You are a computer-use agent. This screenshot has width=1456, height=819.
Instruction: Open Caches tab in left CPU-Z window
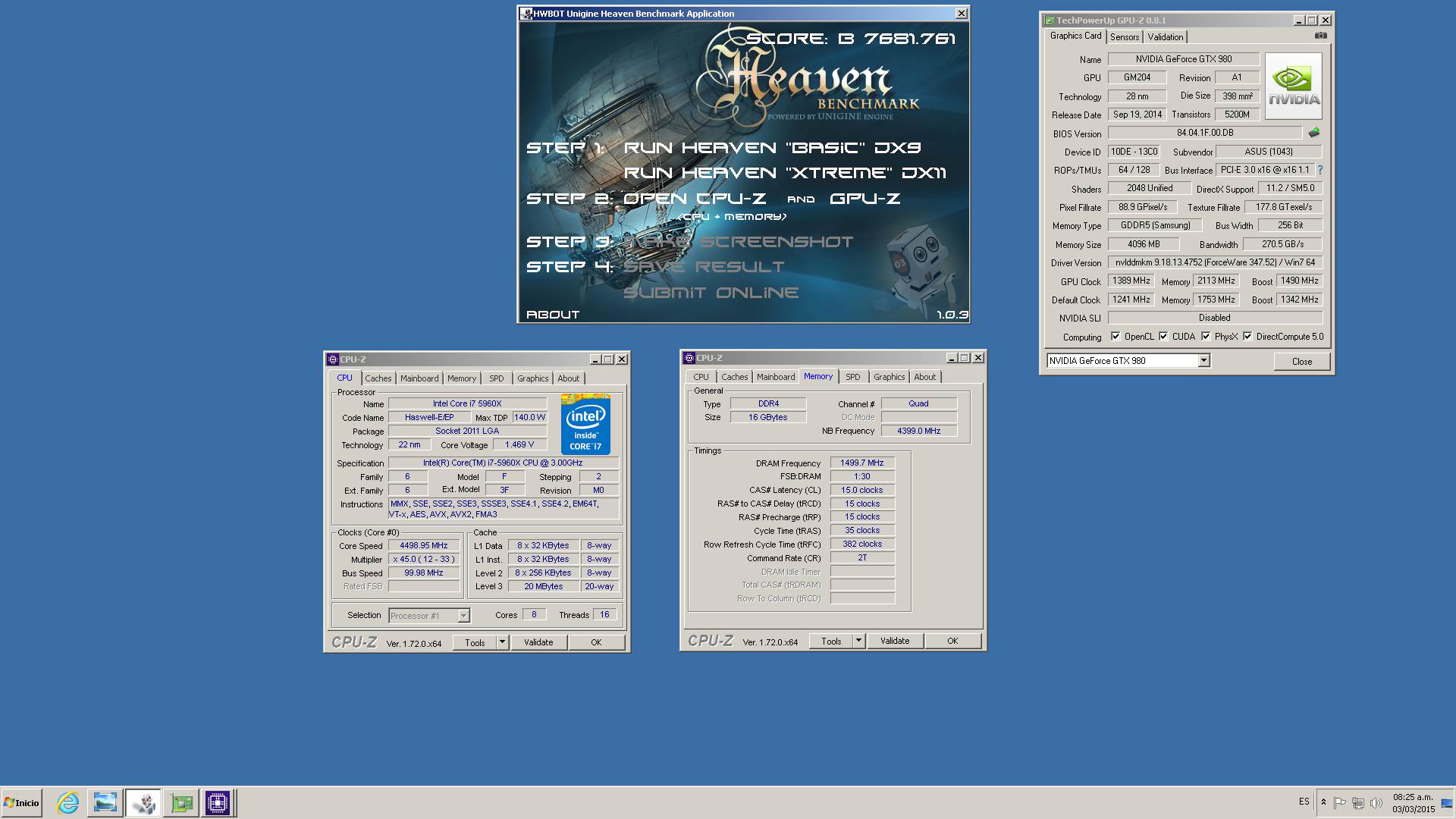coord(378,378)
